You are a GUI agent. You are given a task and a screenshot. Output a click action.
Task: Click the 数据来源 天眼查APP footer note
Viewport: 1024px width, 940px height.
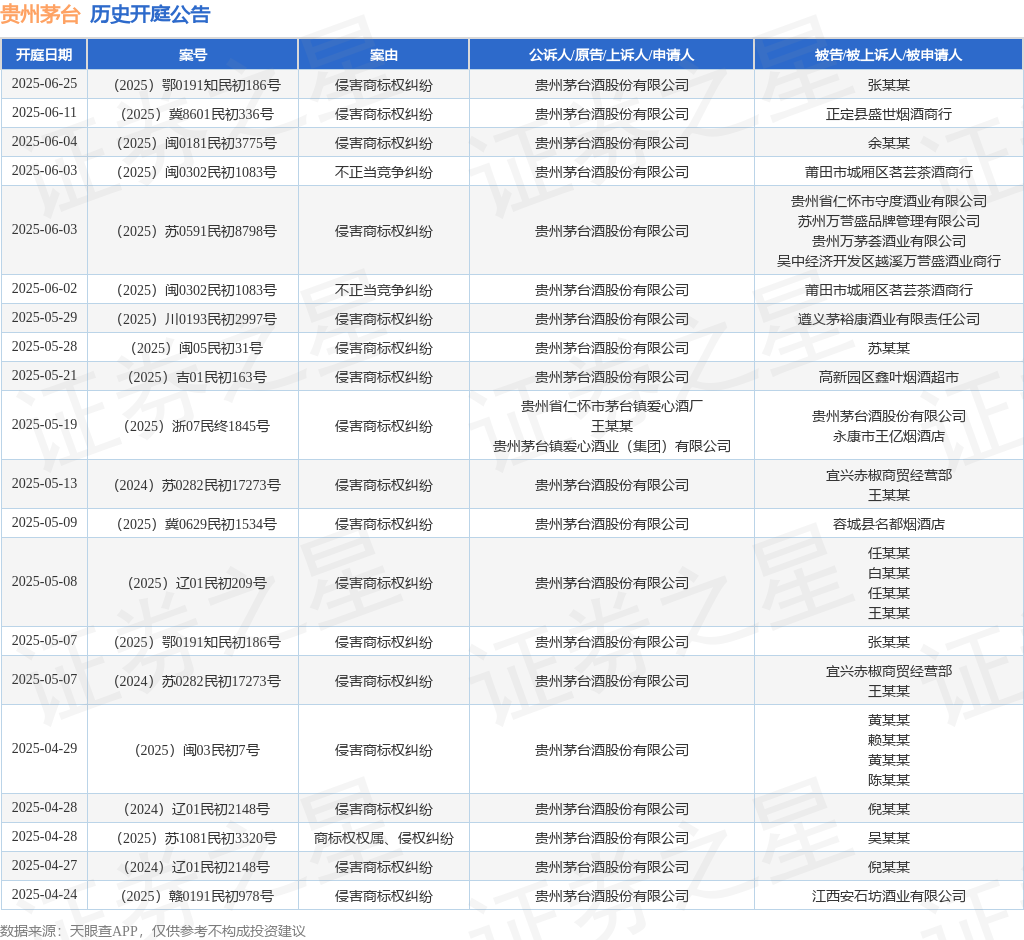point(153,931)
